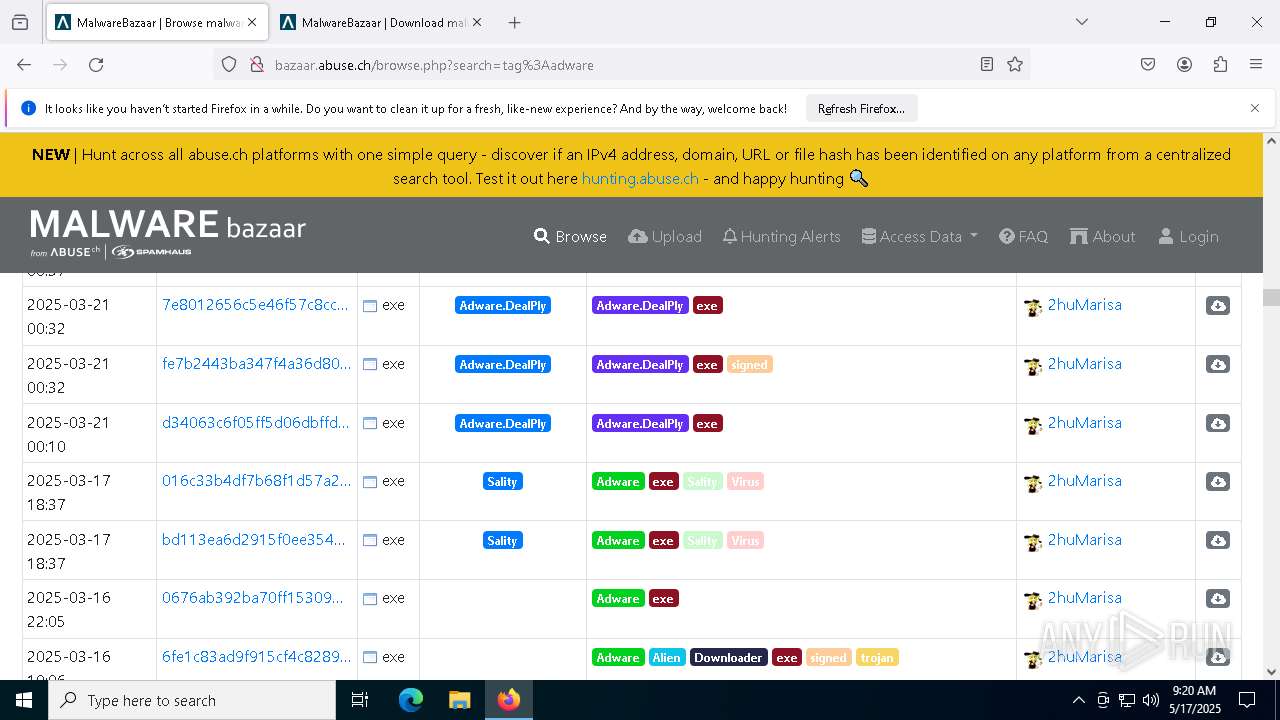Open the Firefox View icon
Screen dimensions: 1280x720
click(x=20, y=22)
